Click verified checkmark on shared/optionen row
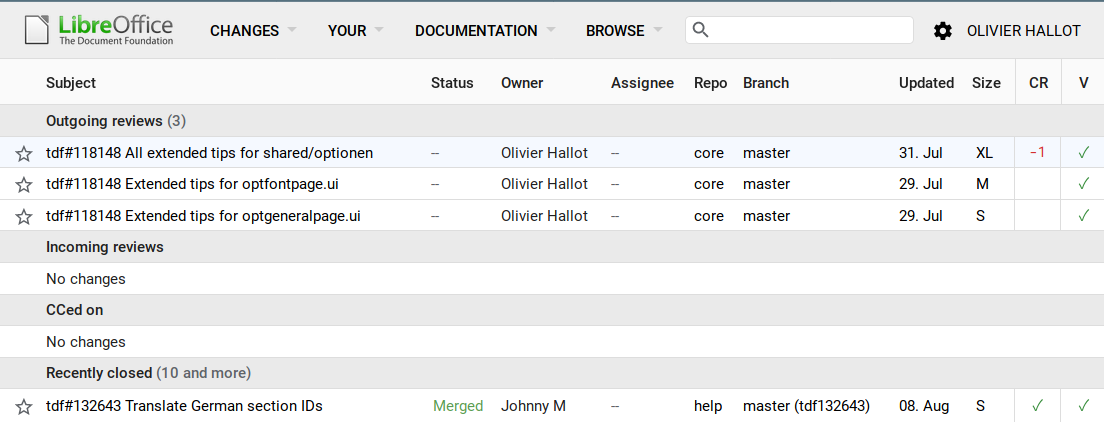 1083,153
